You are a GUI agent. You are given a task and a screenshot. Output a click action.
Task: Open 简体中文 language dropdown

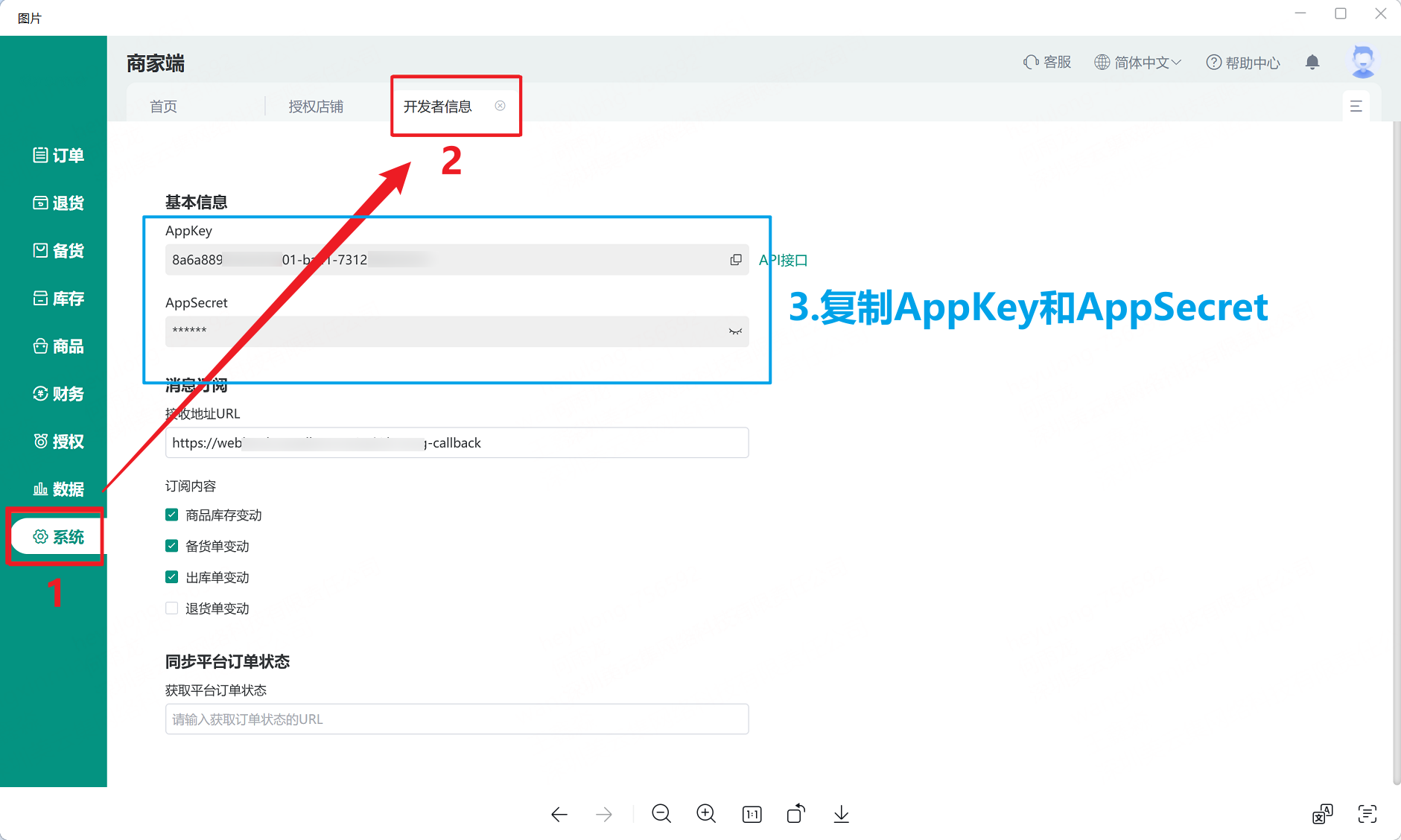point(1138,63)
